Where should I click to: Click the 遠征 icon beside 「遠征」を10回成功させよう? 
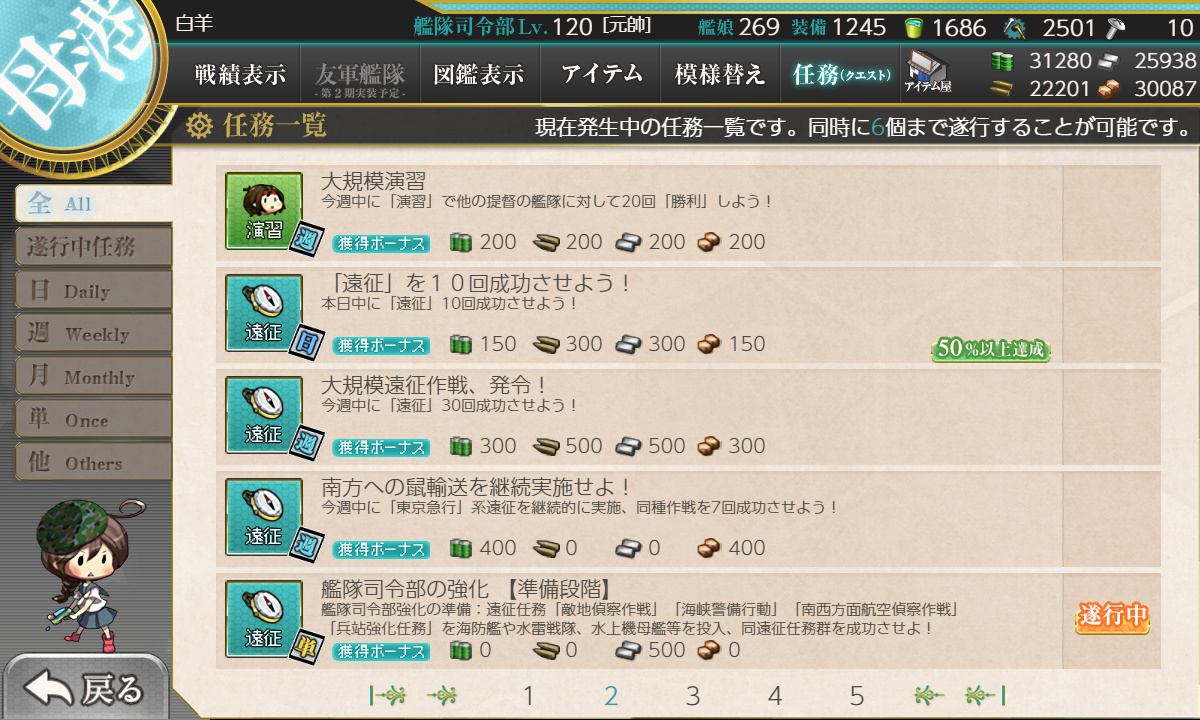264,313
